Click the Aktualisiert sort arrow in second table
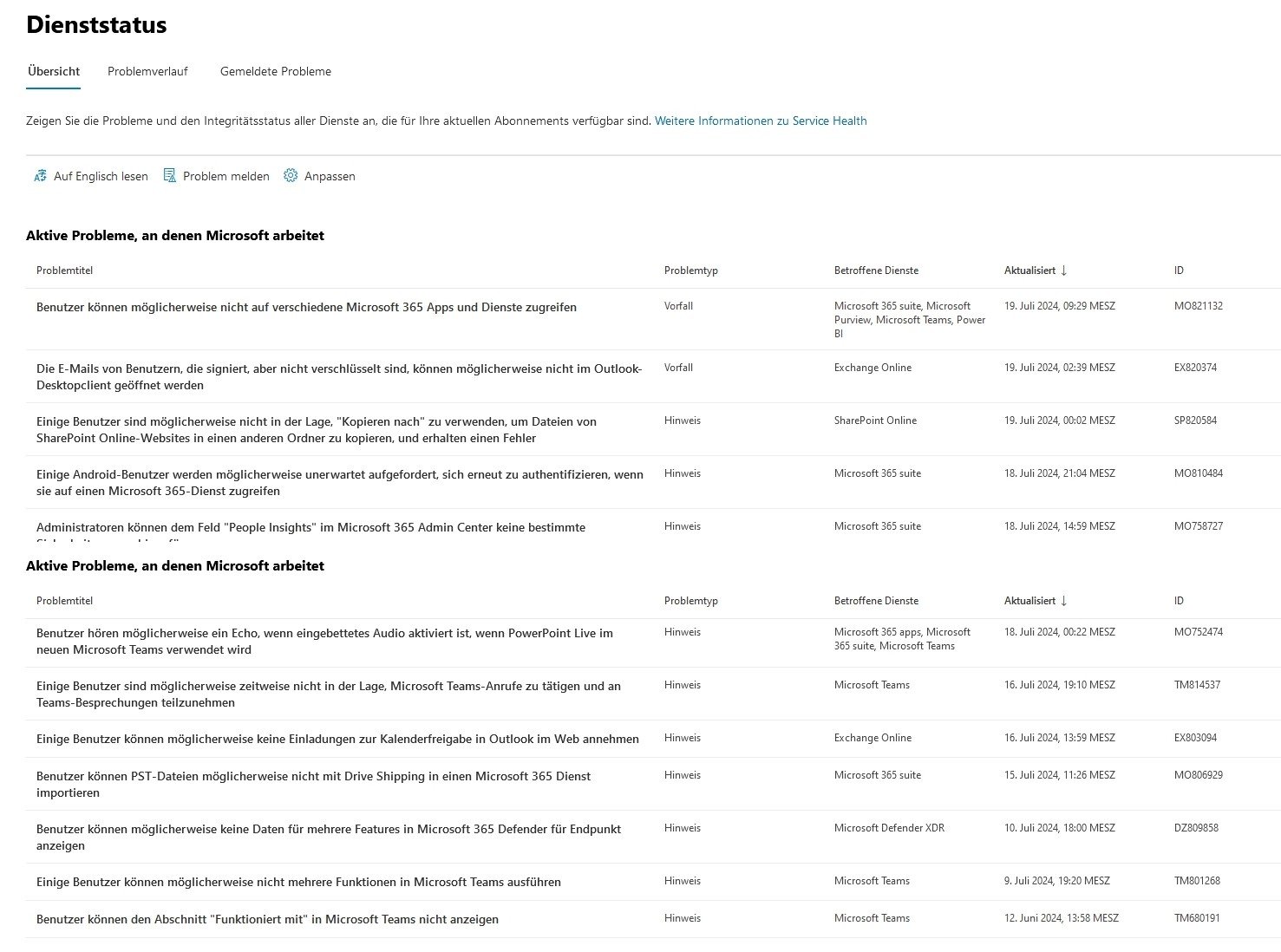 1064,601
